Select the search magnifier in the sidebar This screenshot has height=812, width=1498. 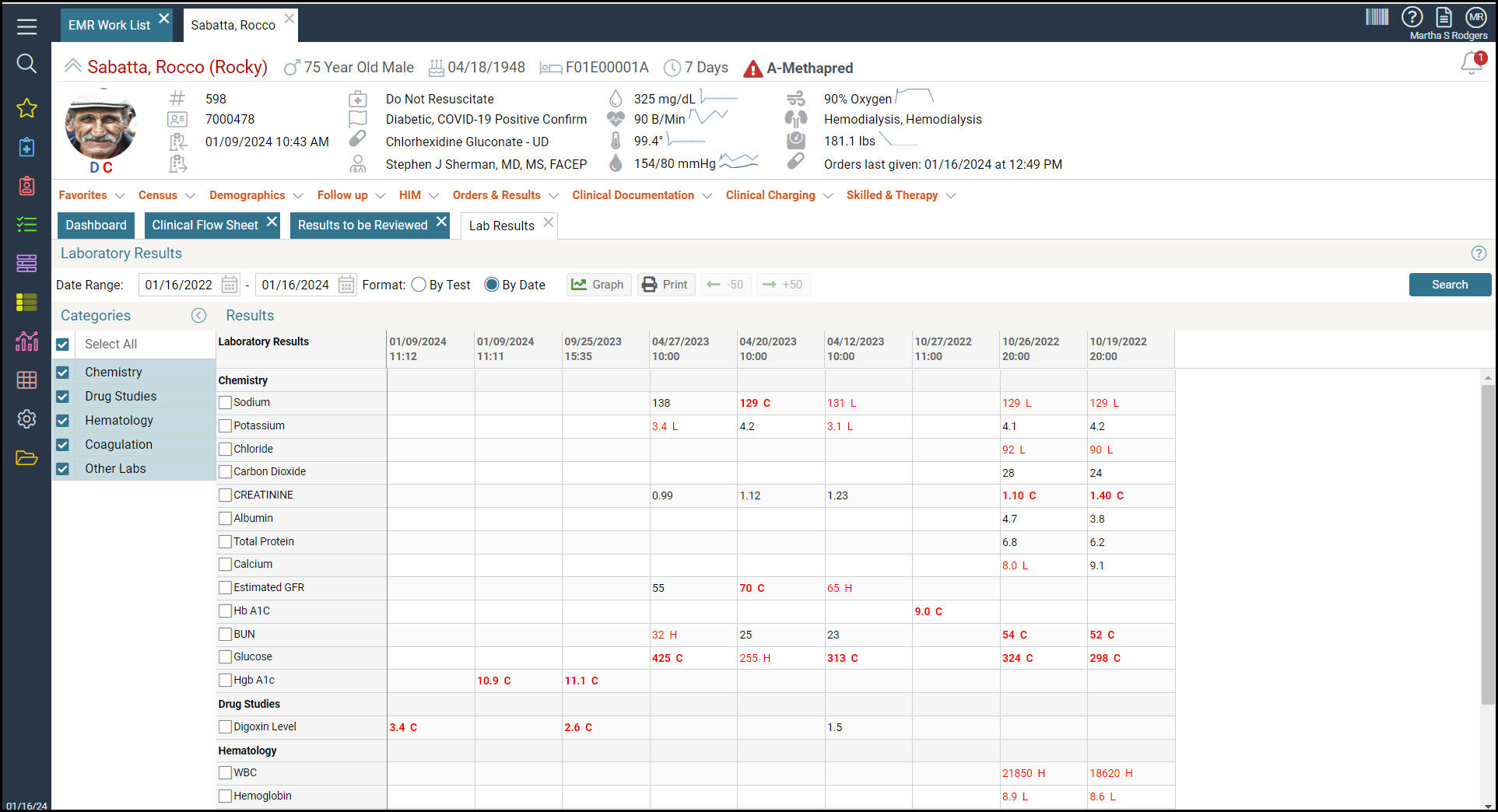[x=26, y=64]
